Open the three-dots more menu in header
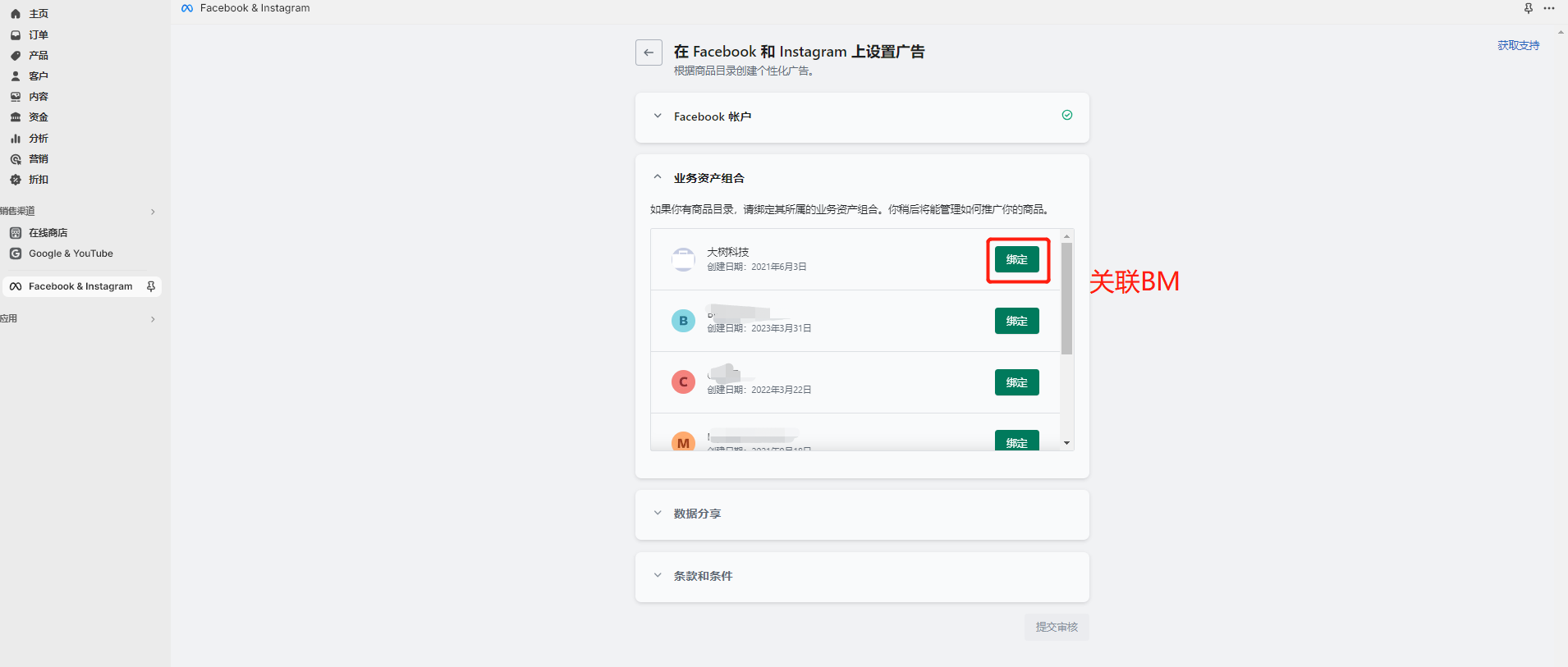1568x667 pixels. click(x=1549, y=8)
